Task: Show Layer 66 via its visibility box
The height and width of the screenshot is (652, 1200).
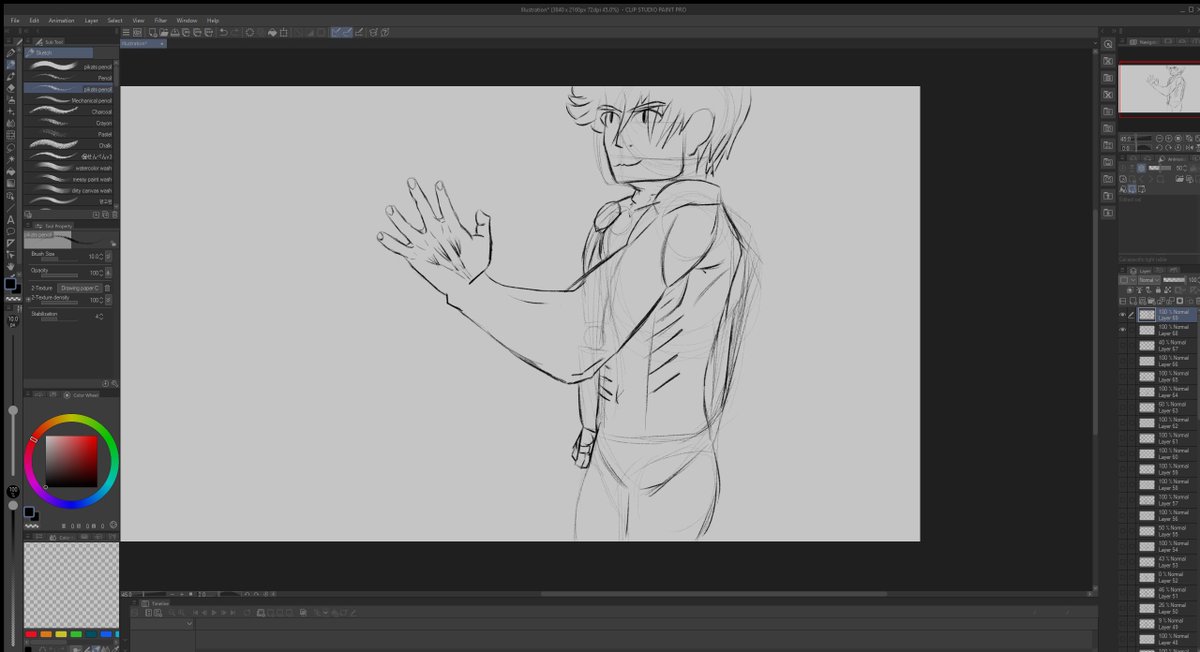Action: point(1122,360)
